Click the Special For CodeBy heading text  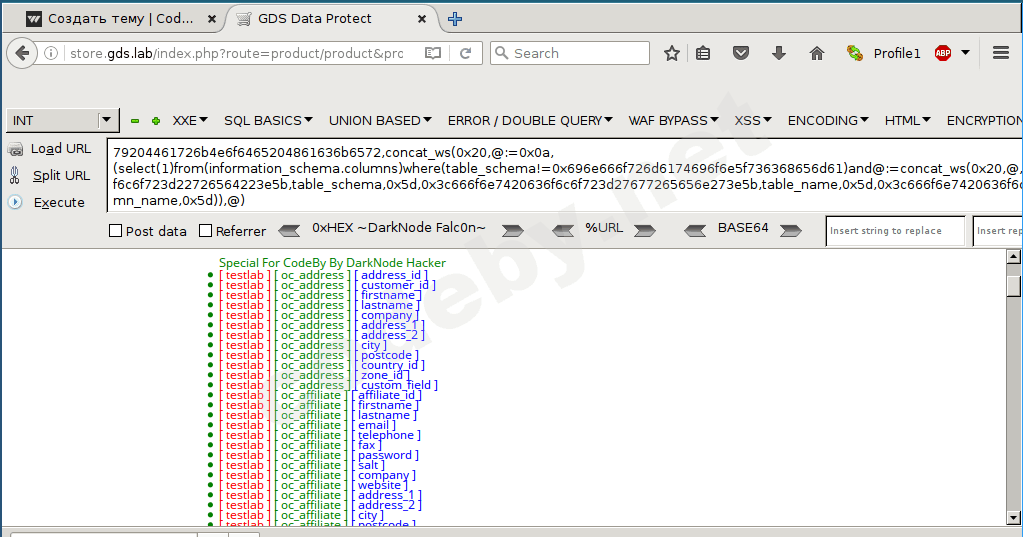click(x=332, y=263)
